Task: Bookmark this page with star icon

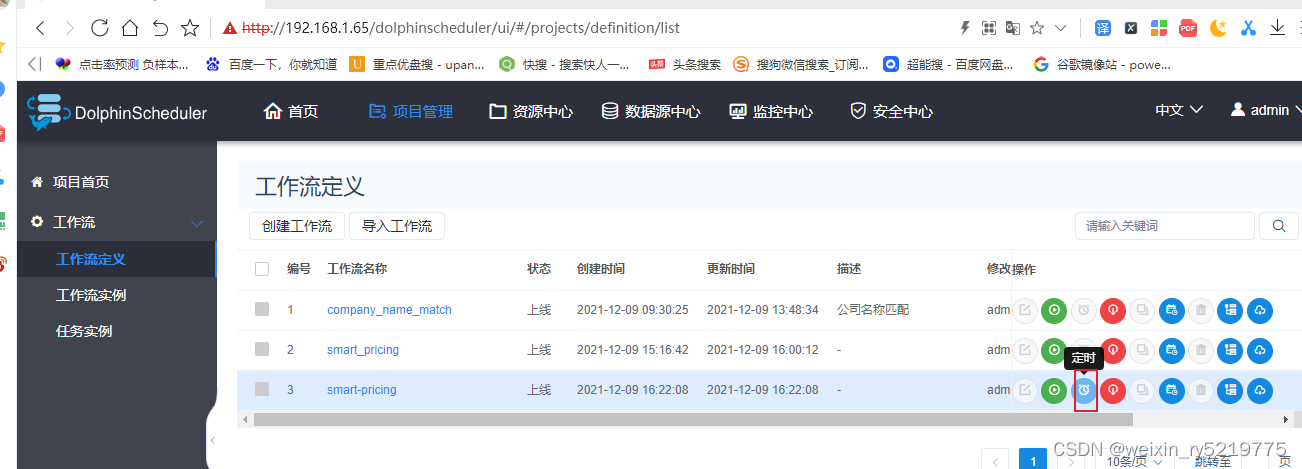Action: 1038,28
